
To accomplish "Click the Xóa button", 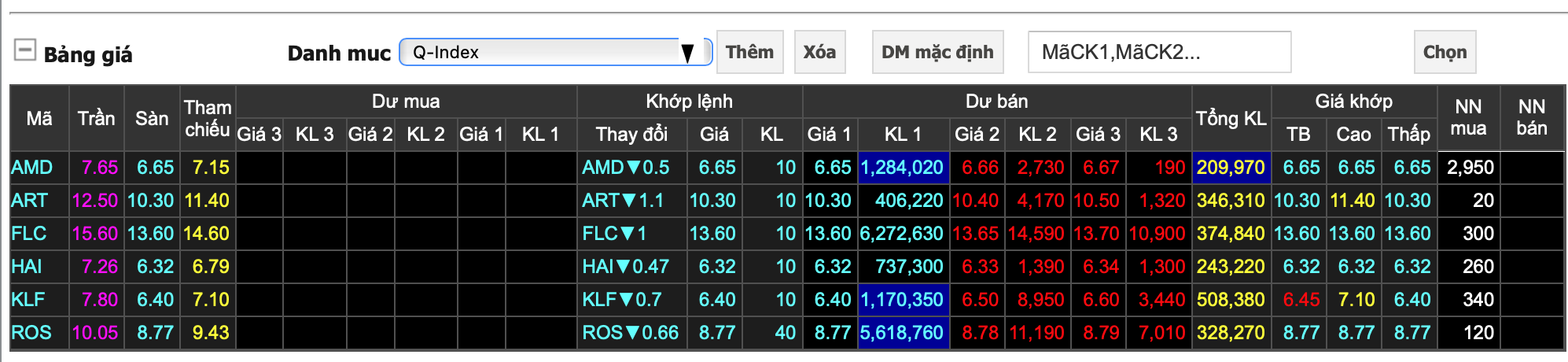I will coord(819,52).
